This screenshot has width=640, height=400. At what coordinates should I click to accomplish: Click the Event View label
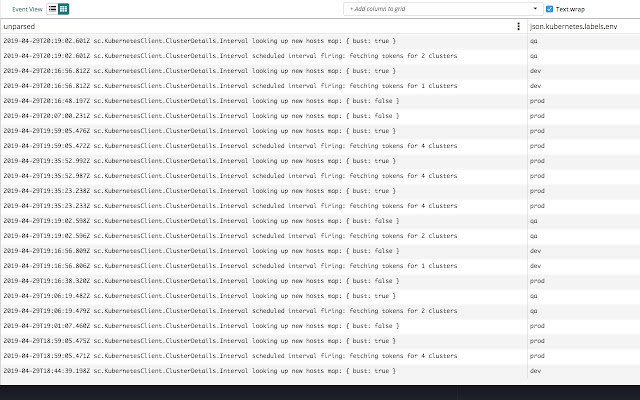(27, 9)
